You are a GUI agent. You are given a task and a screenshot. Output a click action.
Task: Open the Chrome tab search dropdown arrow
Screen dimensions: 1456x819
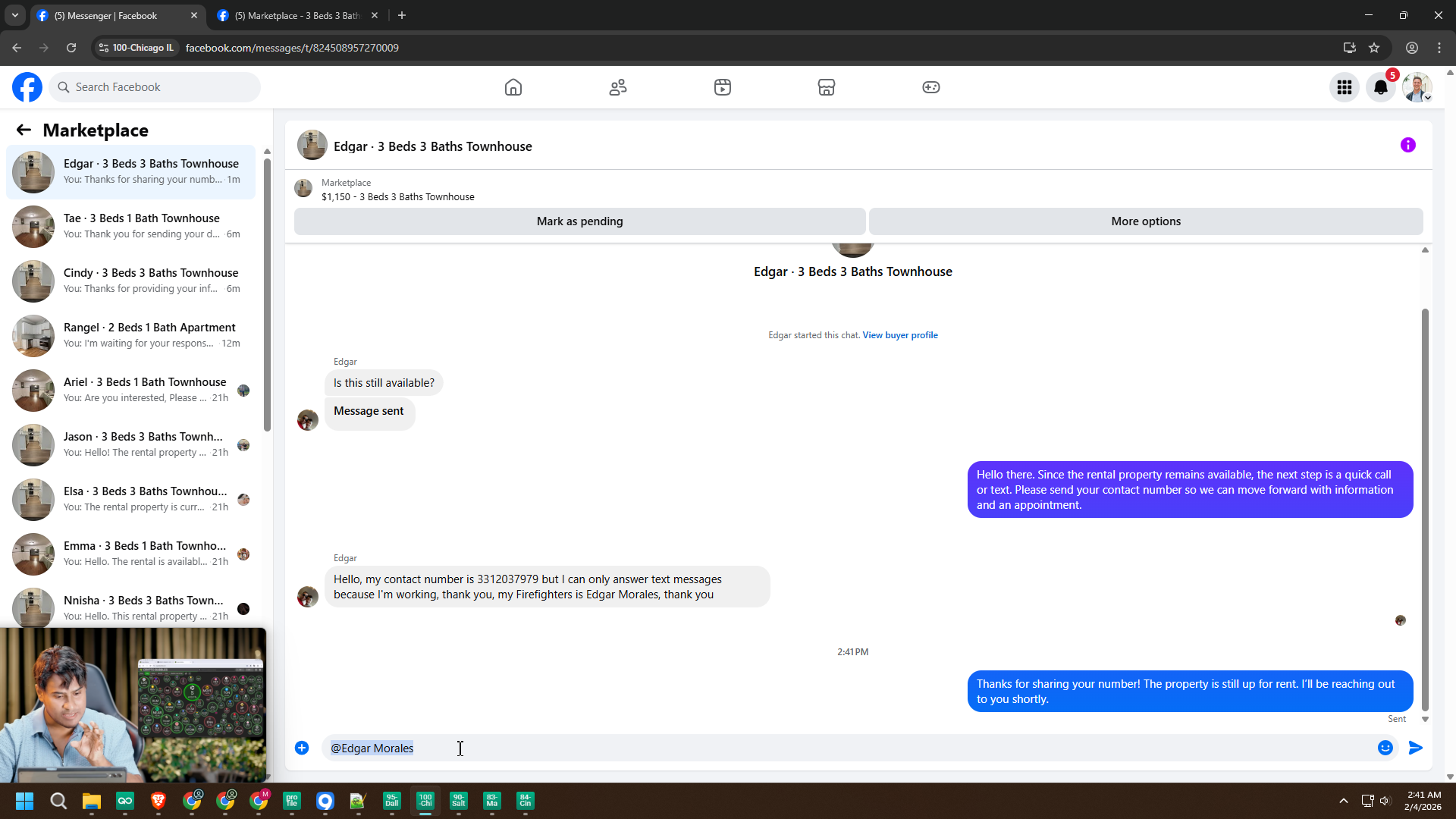[x=15, y=15]
